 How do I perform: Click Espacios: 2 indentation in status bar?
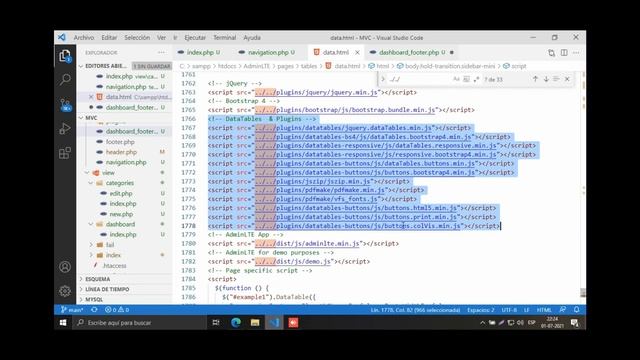pyautogui.click(x=481, y=310)
